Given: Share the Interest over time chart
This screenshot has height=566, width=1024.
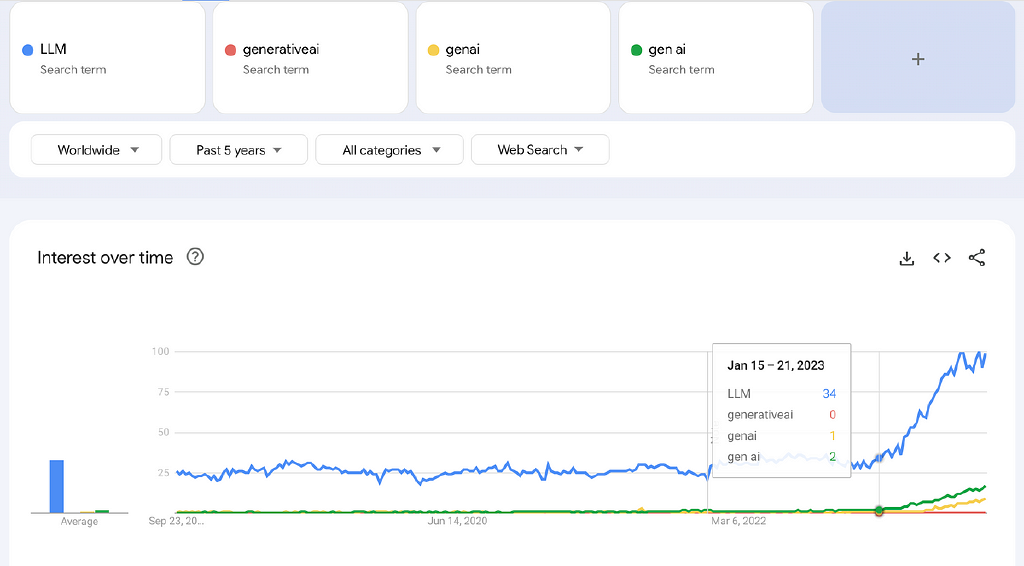Looking at the screenshot, I should [977, 258].
